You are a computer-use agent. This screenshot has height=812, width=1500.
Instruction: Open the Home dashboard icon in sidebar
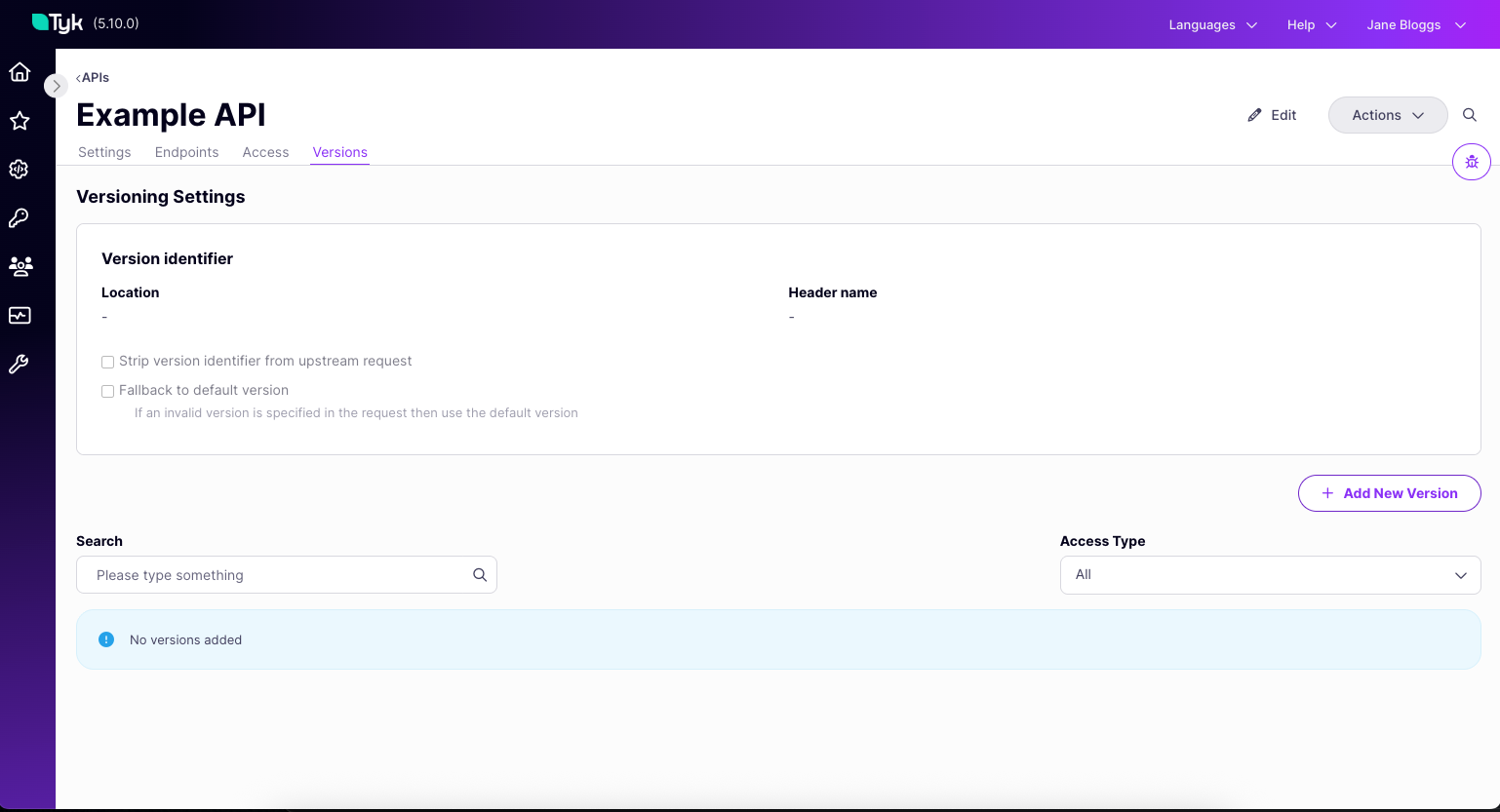[x=20, y=71]
